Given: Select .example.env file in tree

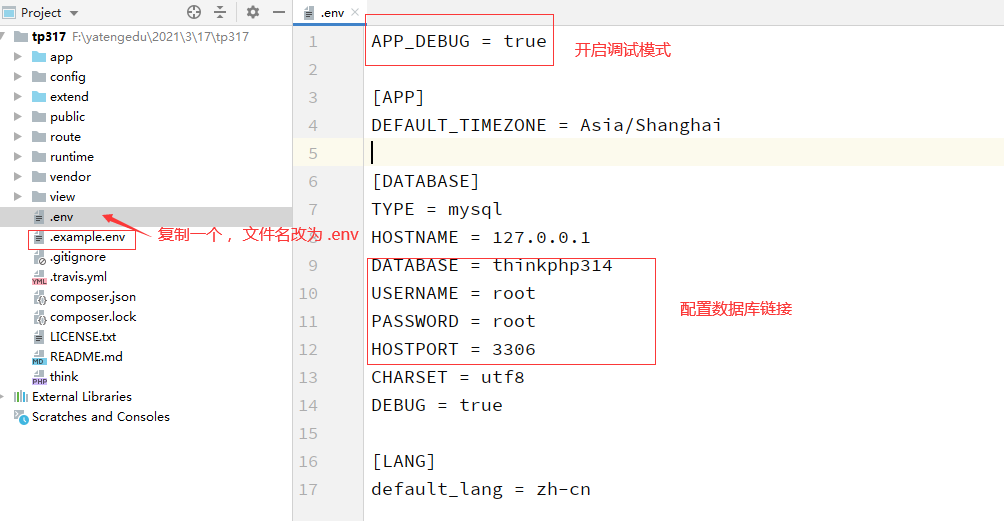Looking at the screenshot, I should [x=87, y=237].
